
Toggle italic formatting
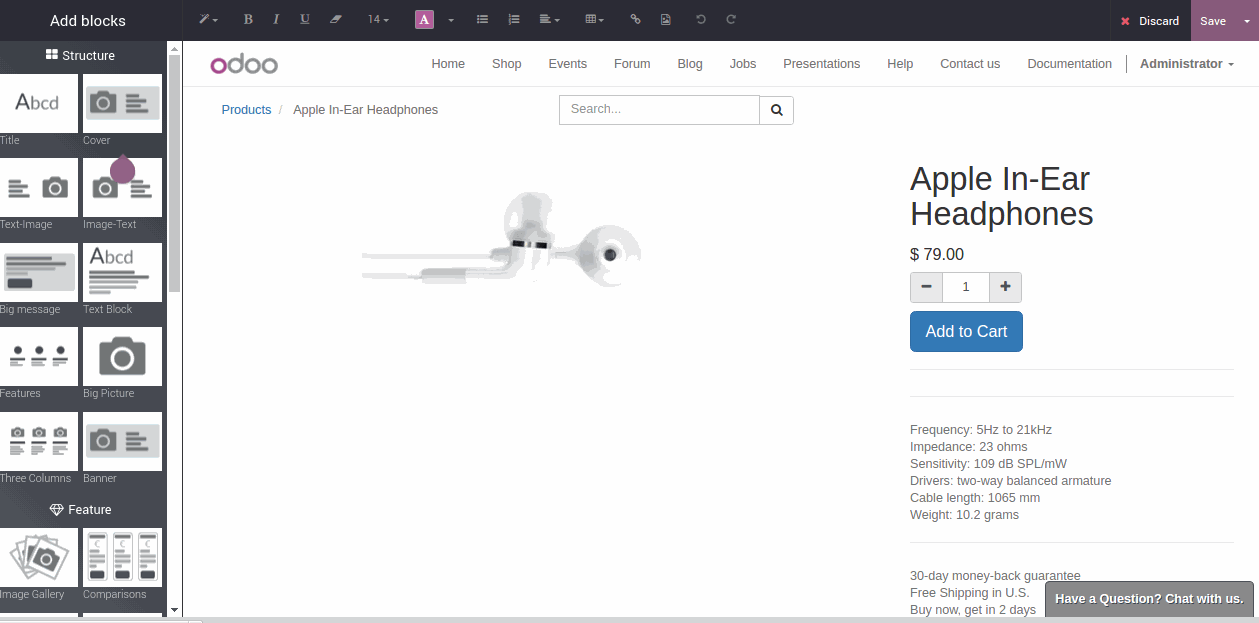(x=276, y=20)
